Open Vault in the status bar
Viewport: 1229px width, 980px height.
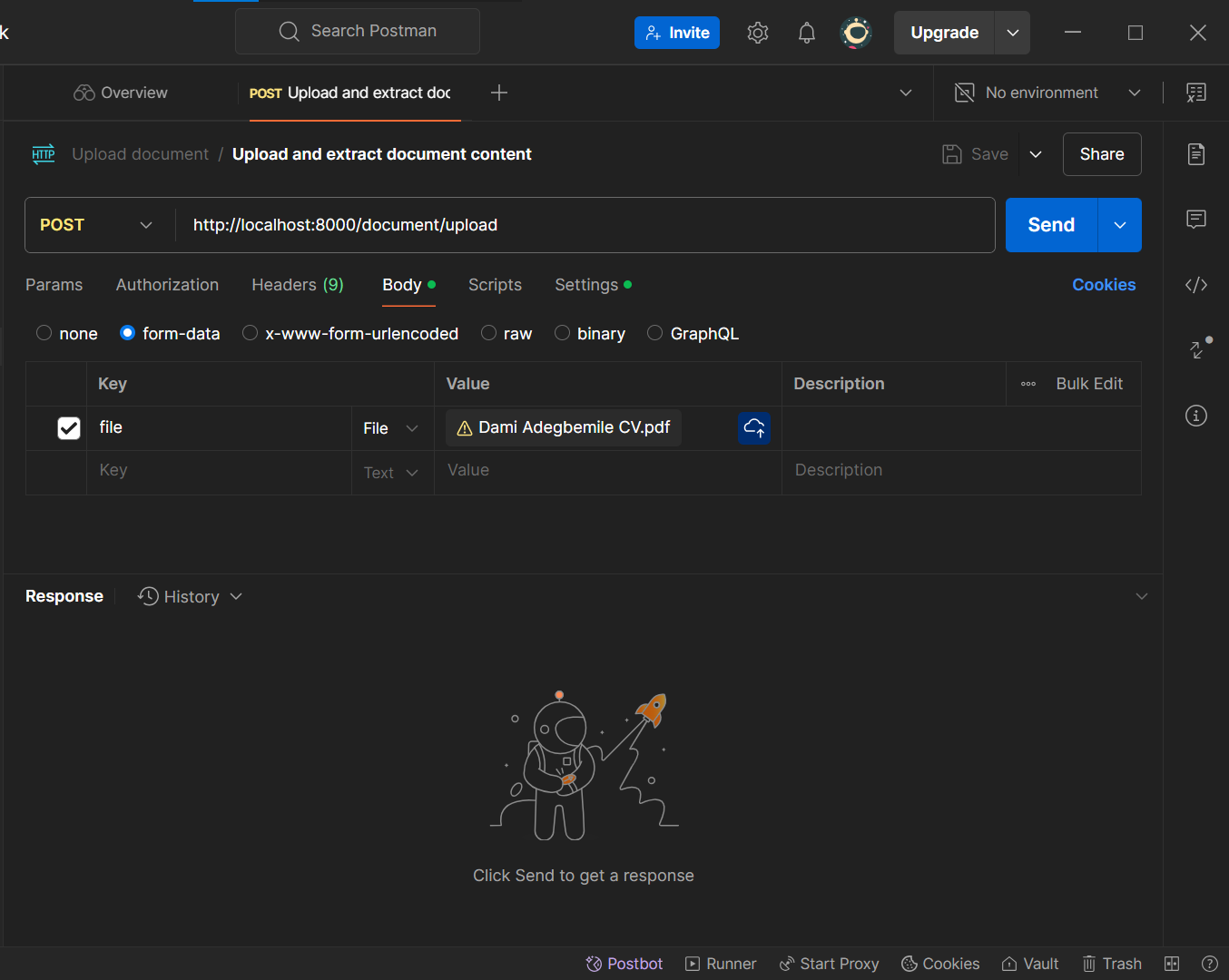pyautogui.click(x=1030, y=964)
